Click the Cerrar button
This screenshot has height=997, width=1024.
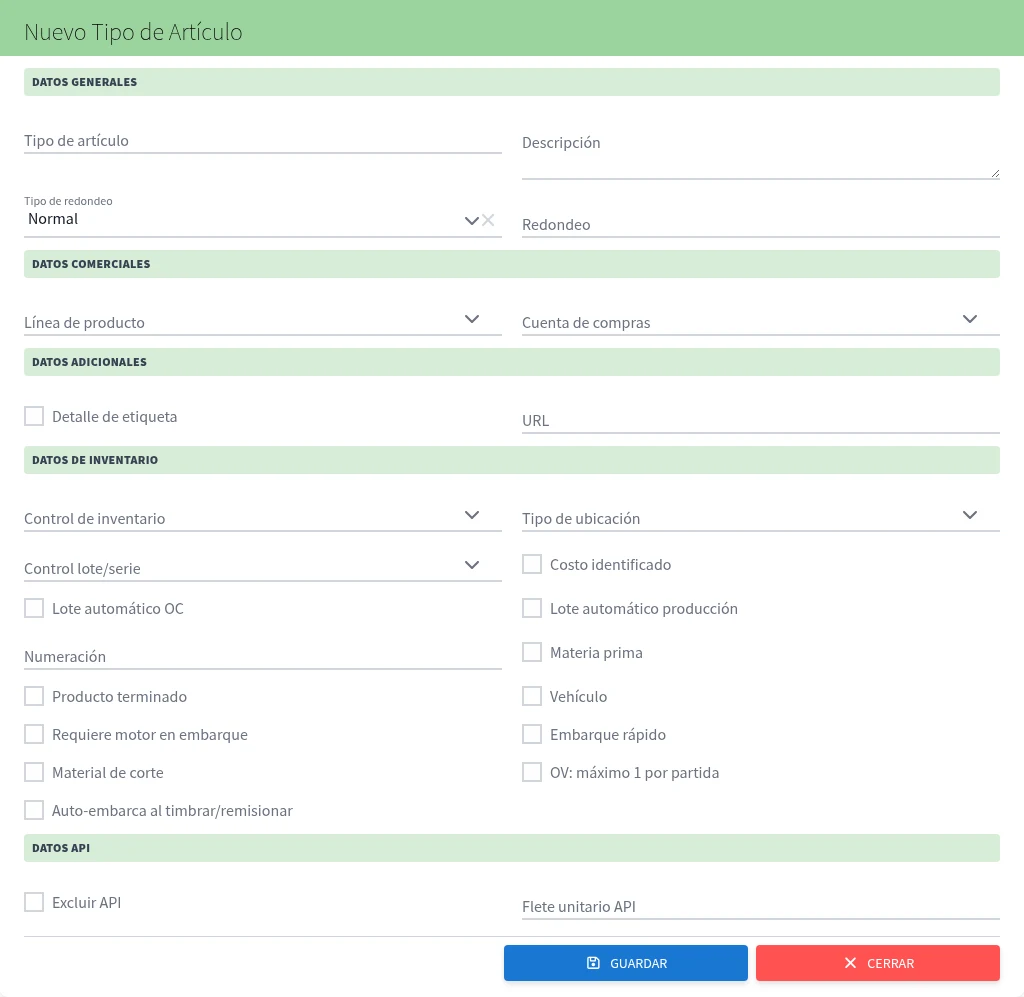[x=878, y=963]
